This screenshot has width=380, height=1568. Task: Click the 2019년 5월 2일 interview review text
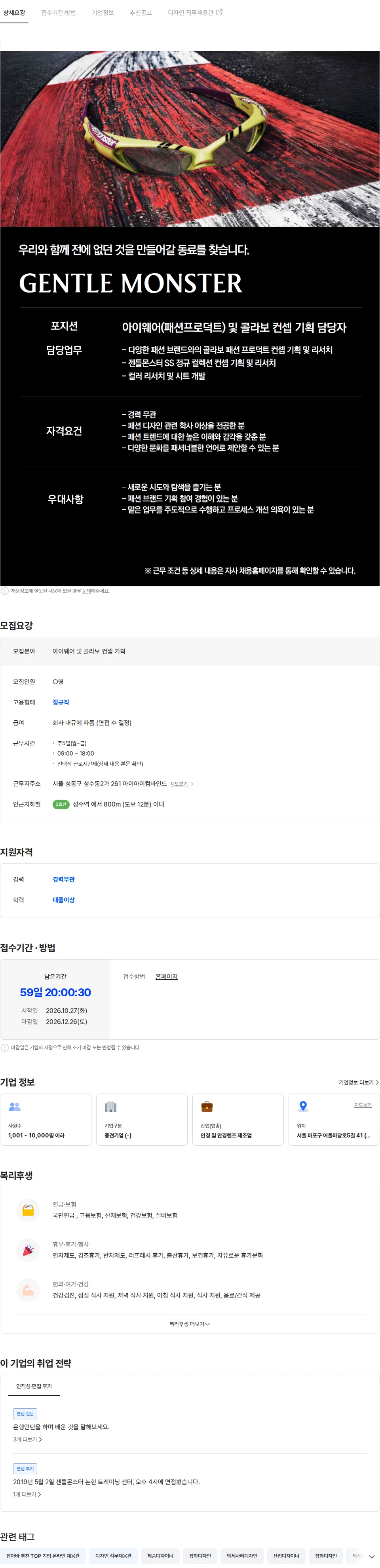106,1481
